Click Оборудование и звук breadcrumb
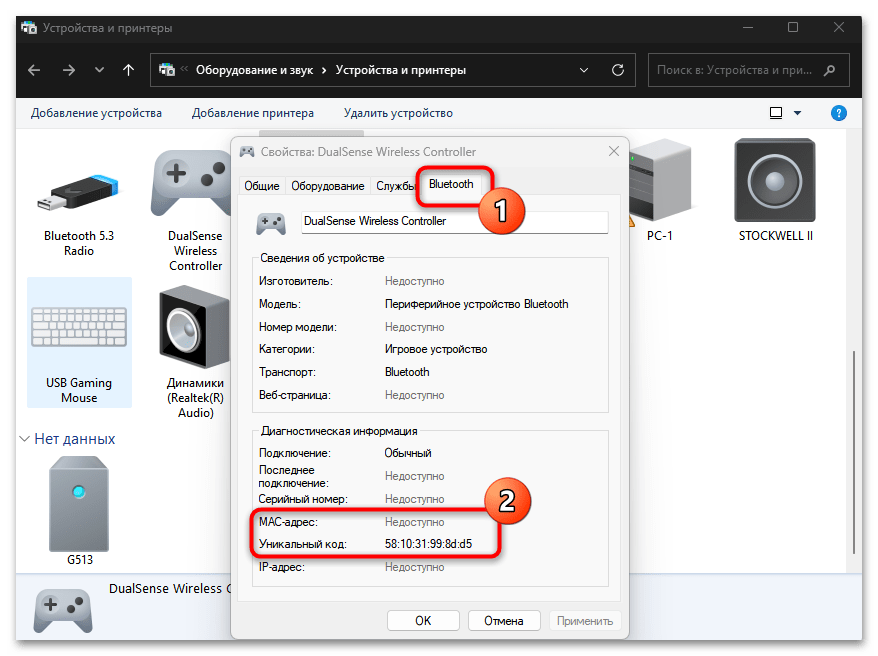 click(x=254, y=70)
